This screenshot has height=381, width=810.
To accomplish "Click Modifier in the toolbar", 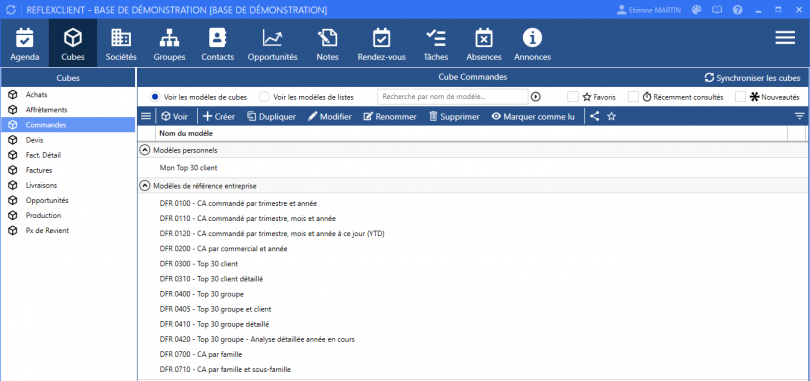I will (x=330, y=117).
